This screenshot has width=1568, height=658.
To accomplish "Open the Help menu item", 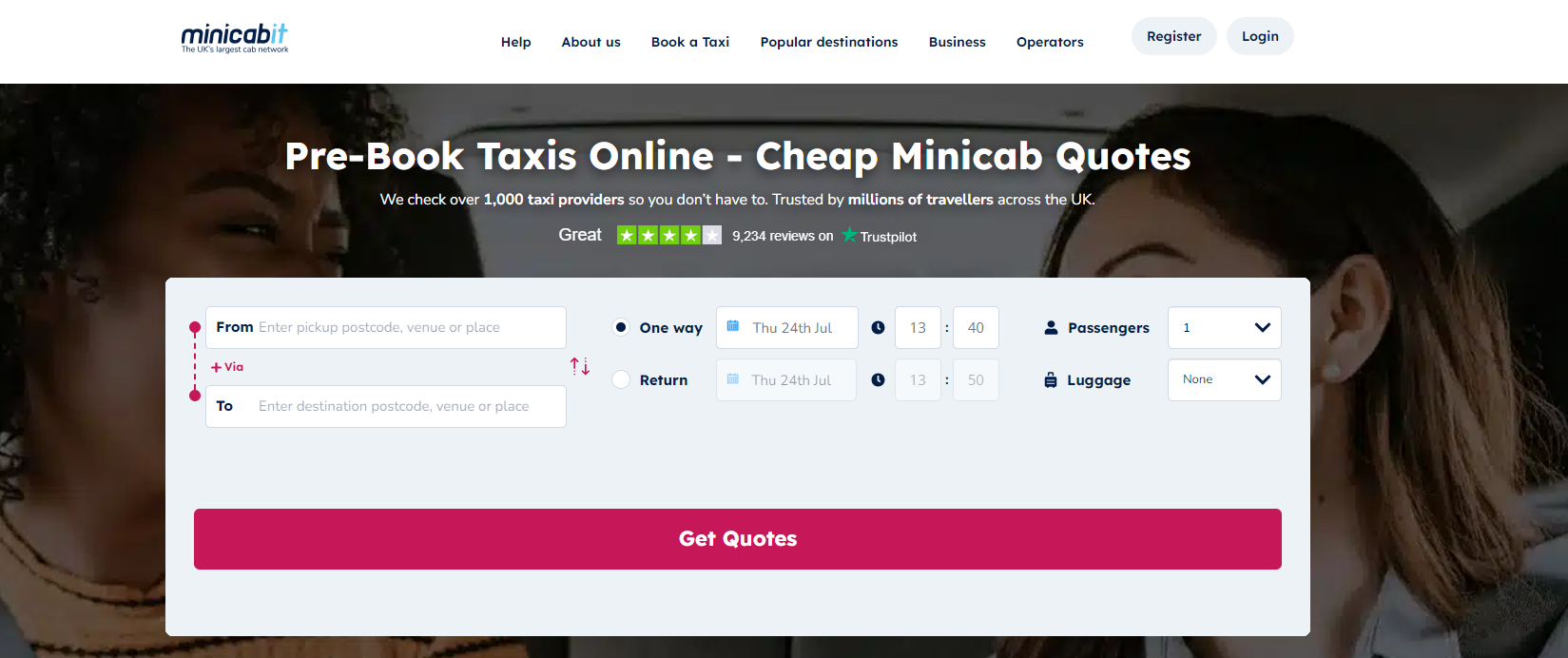I will coord(516,42).
